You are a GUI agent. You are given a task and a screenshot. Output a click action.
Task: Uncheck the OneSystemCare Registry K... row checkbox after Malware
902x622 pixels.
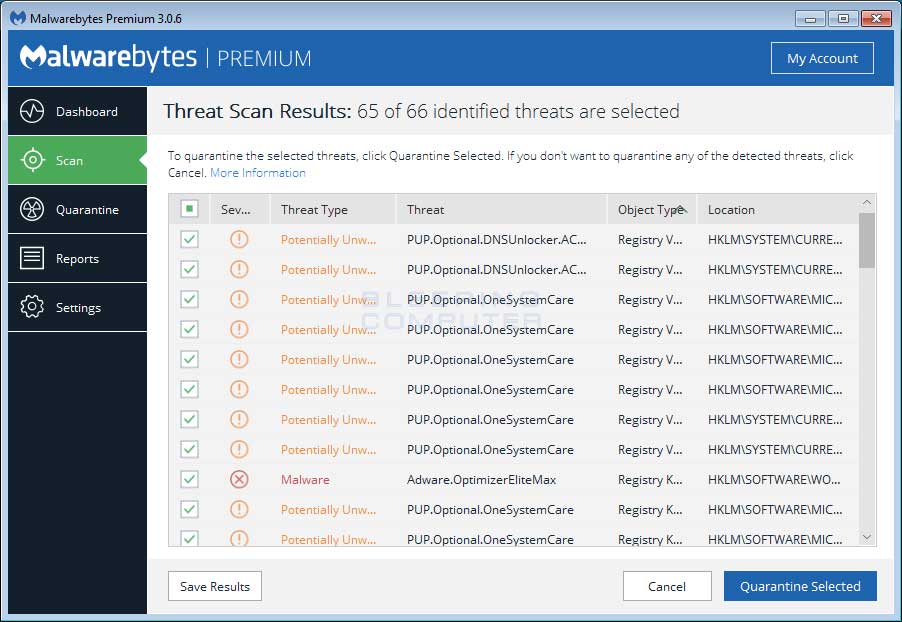pyautogui.click(x=189, y=509)
